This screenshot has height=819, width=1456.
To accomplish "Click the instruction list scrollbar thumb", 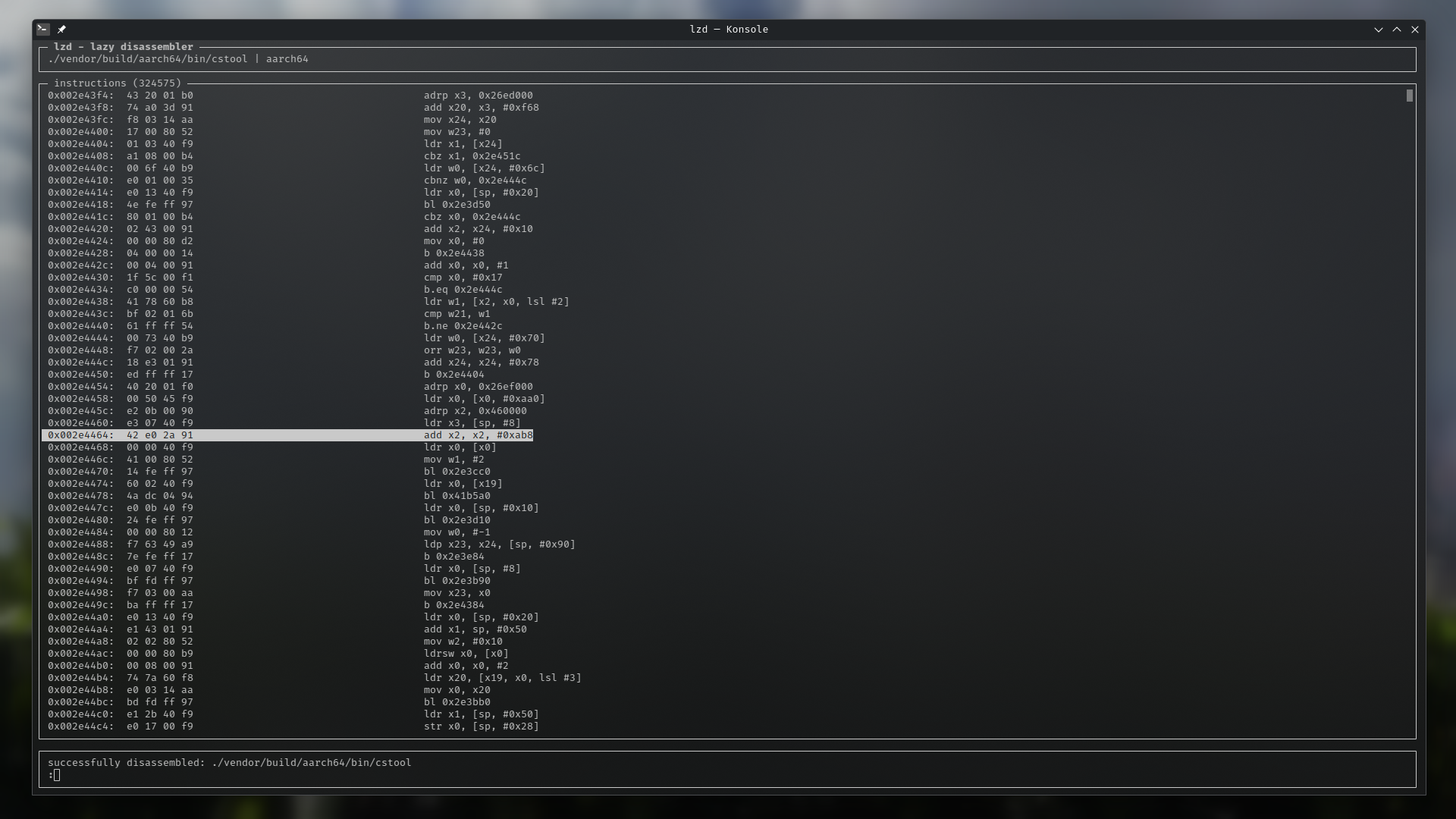I will [1409, 96].
